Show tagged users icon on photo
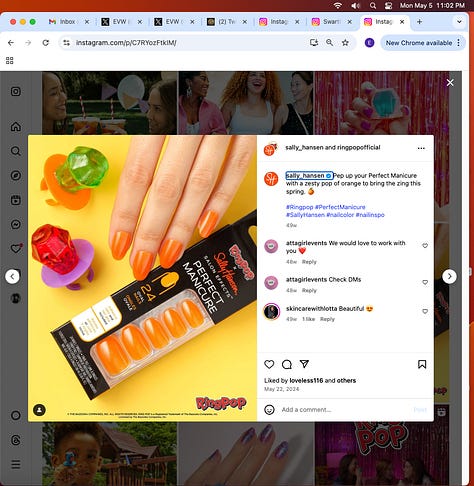474x486 pixels. tap(39, 410)
